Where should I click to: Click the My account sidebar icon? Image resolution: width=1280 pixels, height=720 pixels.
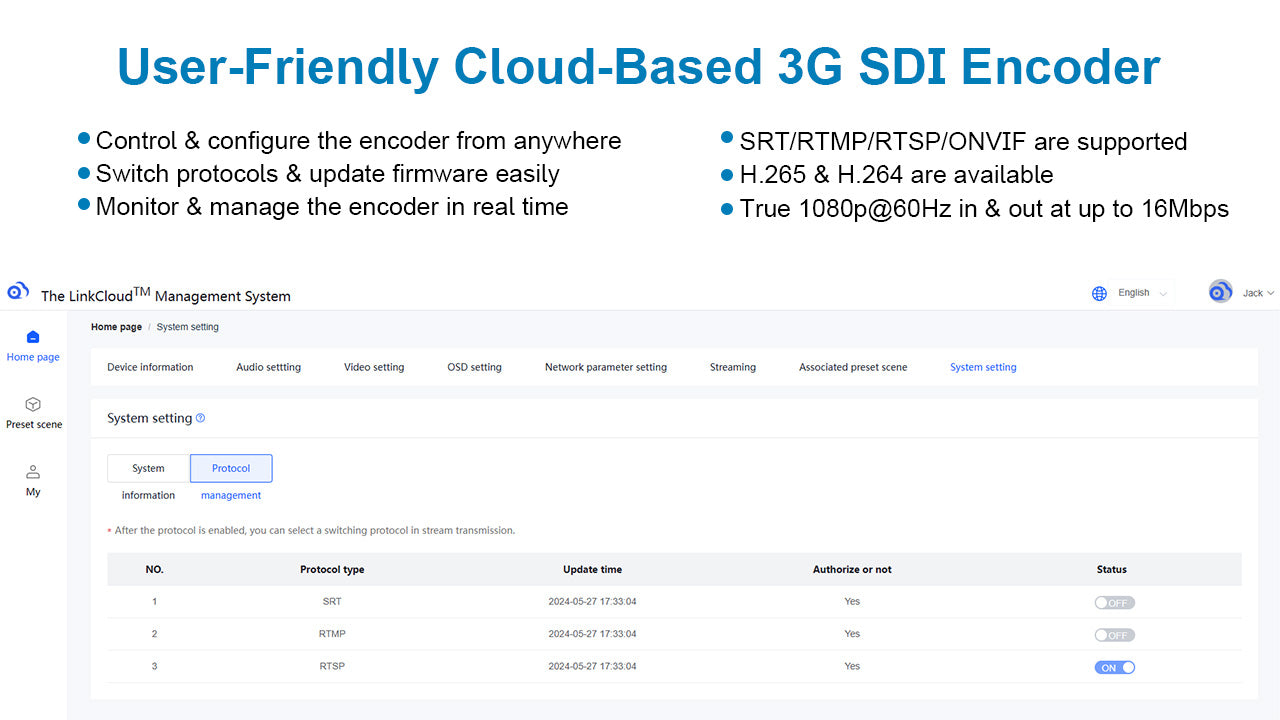tap(33, 472)
